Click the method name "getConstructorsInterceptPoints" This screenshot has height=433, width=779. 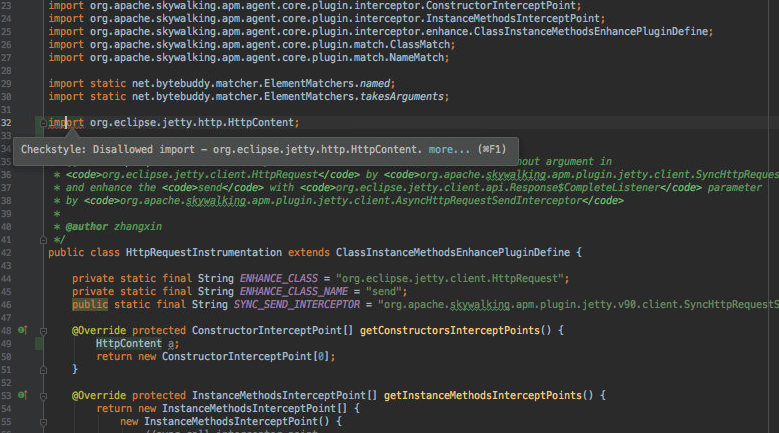(x=450, y=330)
